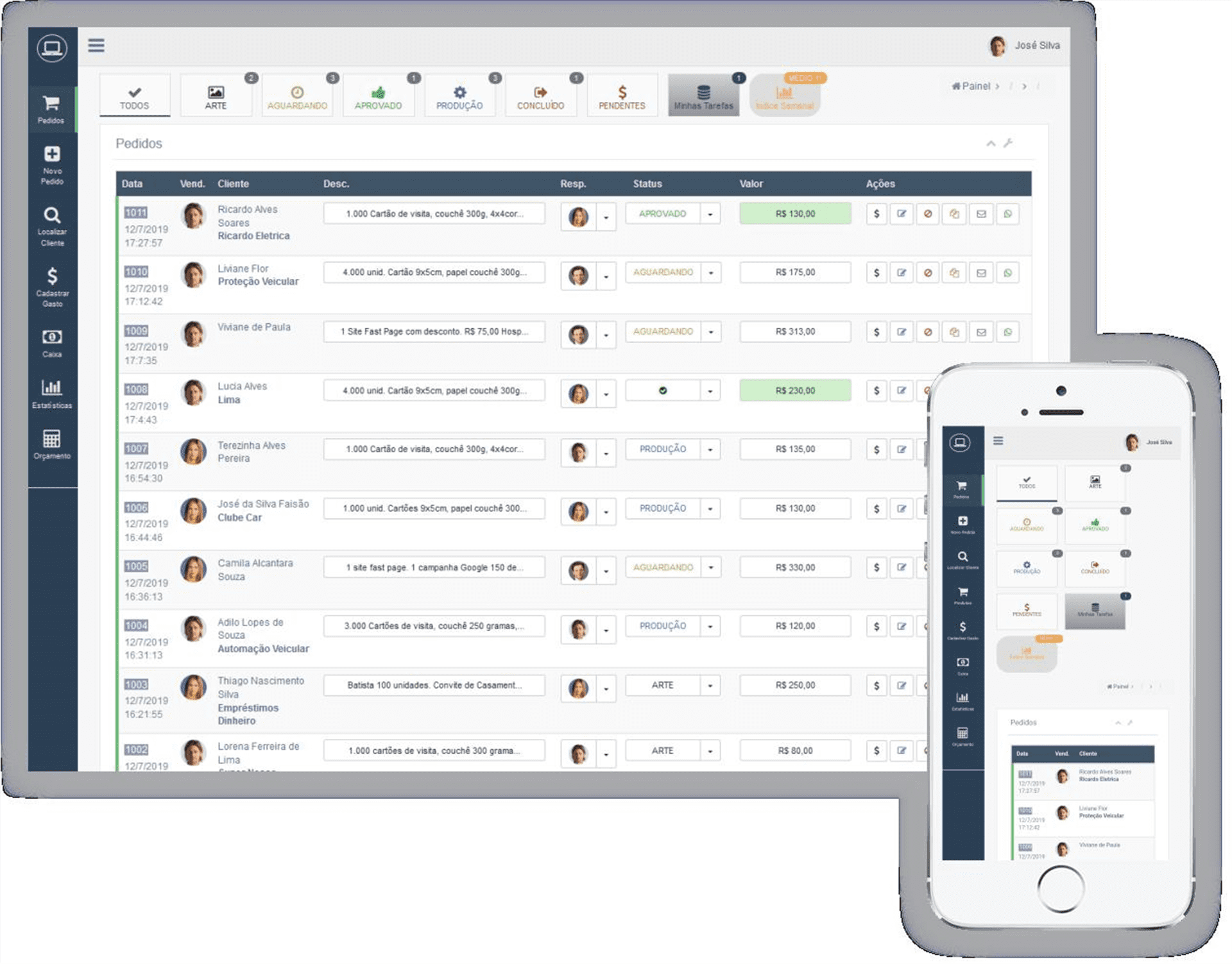Click the edit icon for order 1010

coord(902,273)
